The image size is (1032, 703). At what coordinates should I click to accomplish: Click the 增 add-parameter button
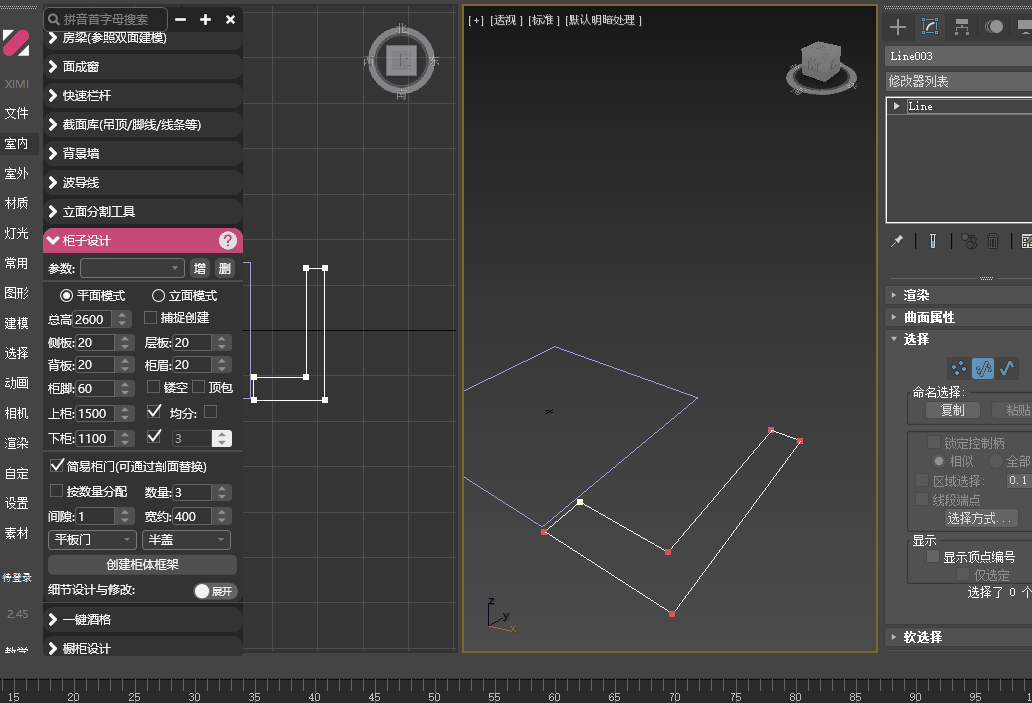(x=199, y=268)
